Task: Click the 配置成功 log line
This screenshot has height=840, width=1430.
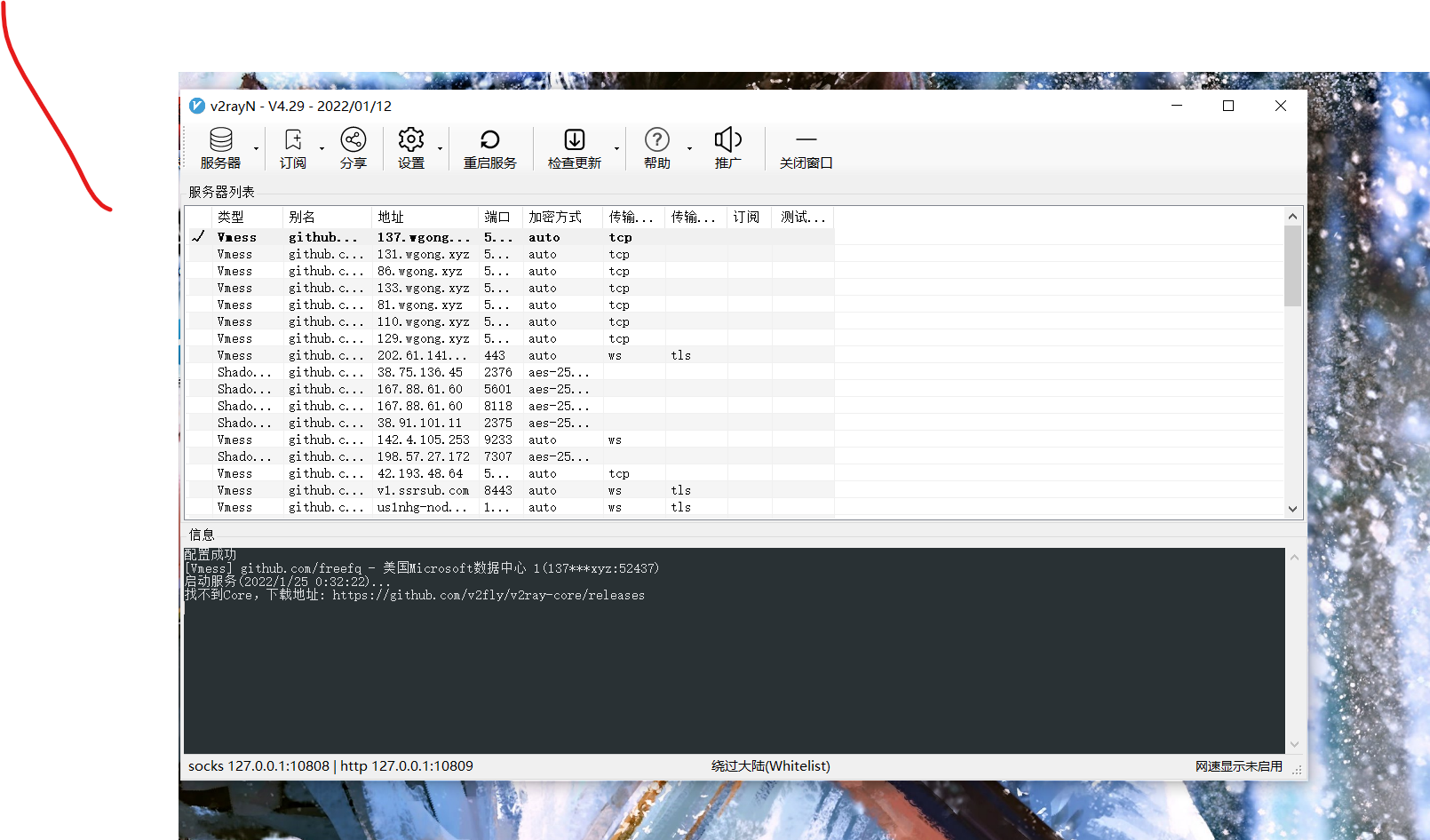Action: tap(211, 555)
